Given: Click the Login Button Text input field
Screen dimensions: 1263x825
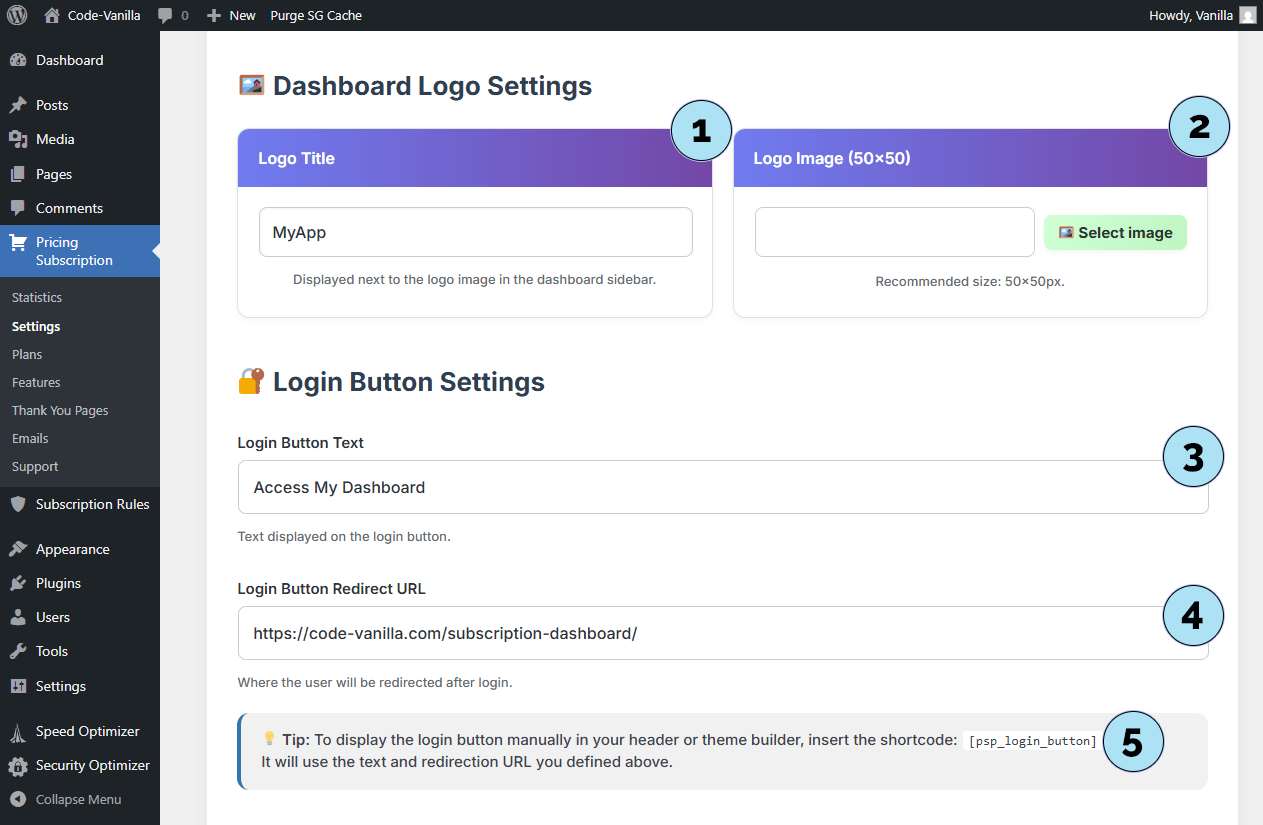Looking at the screenshot, I should [x=700, y=487].
